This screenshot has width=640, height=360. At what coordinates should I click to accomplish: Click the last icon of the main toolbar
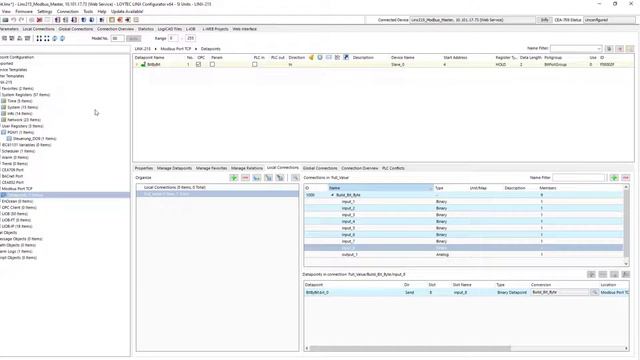(136, 20)
